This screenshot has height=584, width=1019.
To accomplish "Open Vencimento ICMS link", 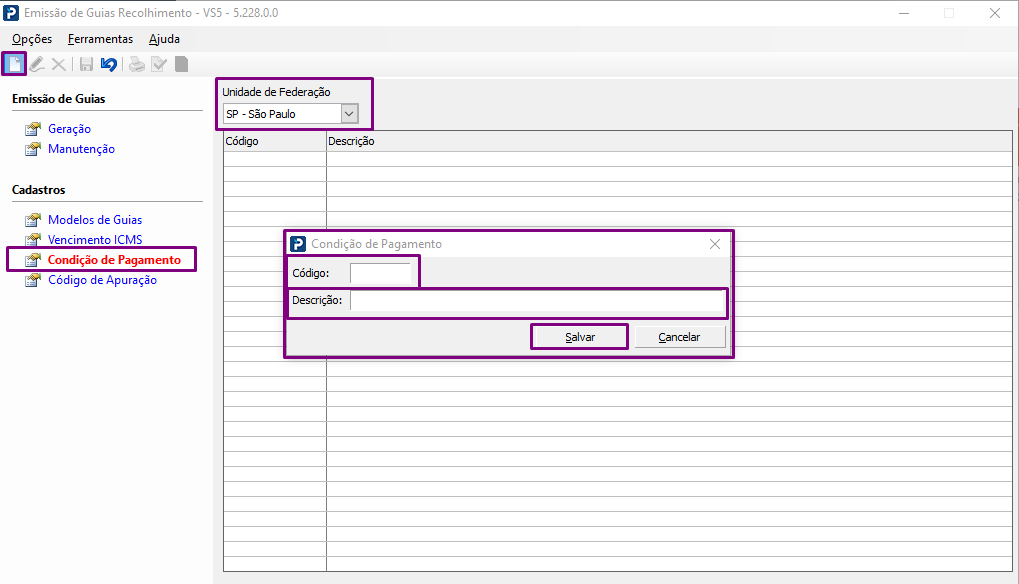I will [x=95, y=240].
